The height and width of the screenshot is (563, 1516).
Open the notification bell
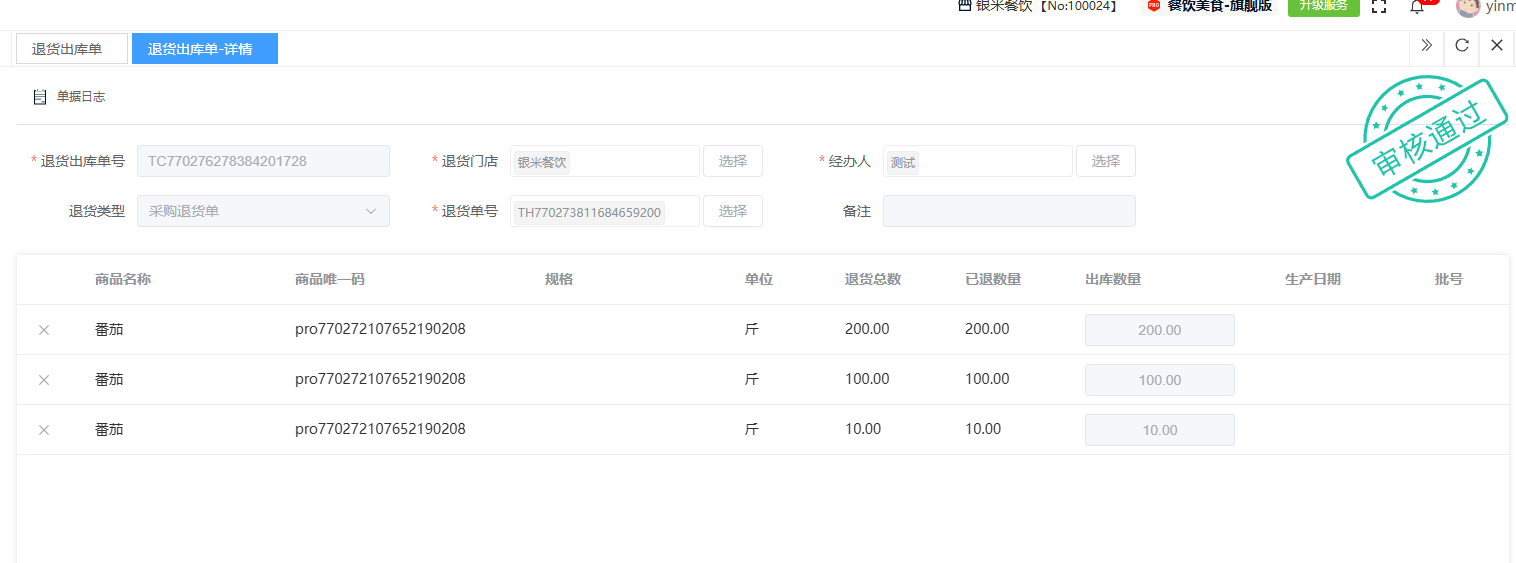coord(1417,7)
